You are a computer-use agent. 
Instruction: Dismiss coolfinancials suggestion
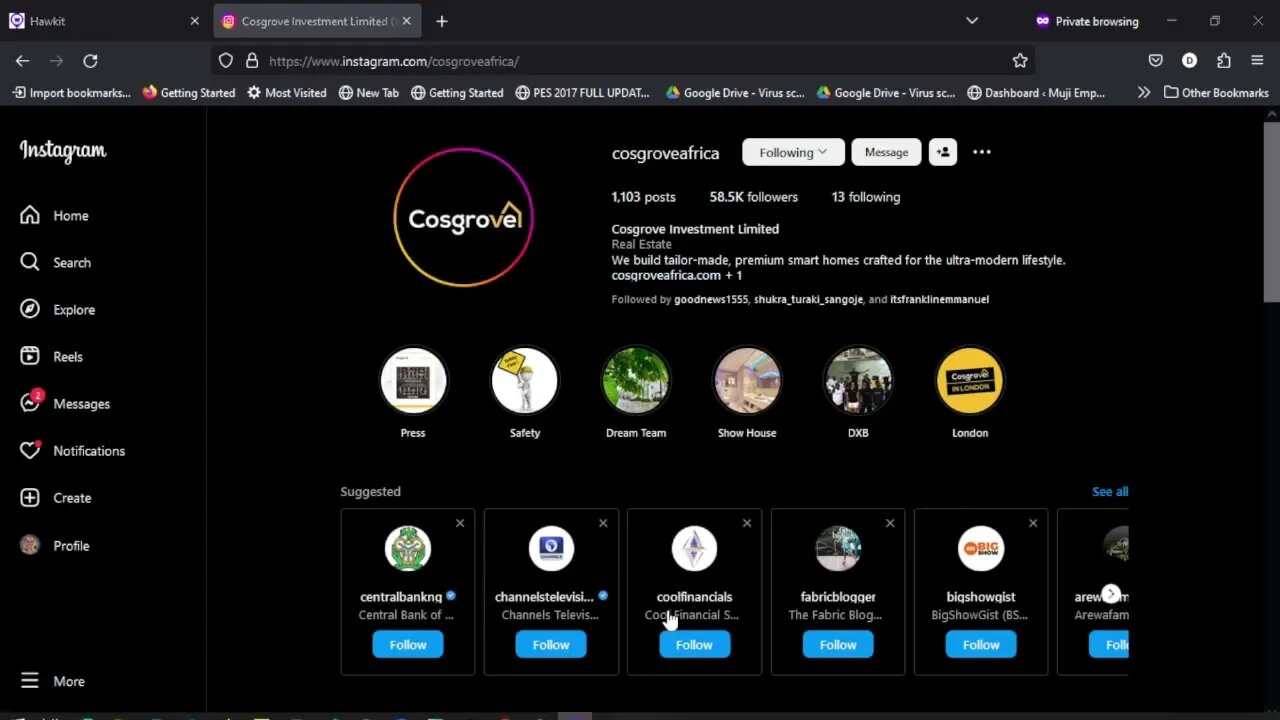point(747,523)
